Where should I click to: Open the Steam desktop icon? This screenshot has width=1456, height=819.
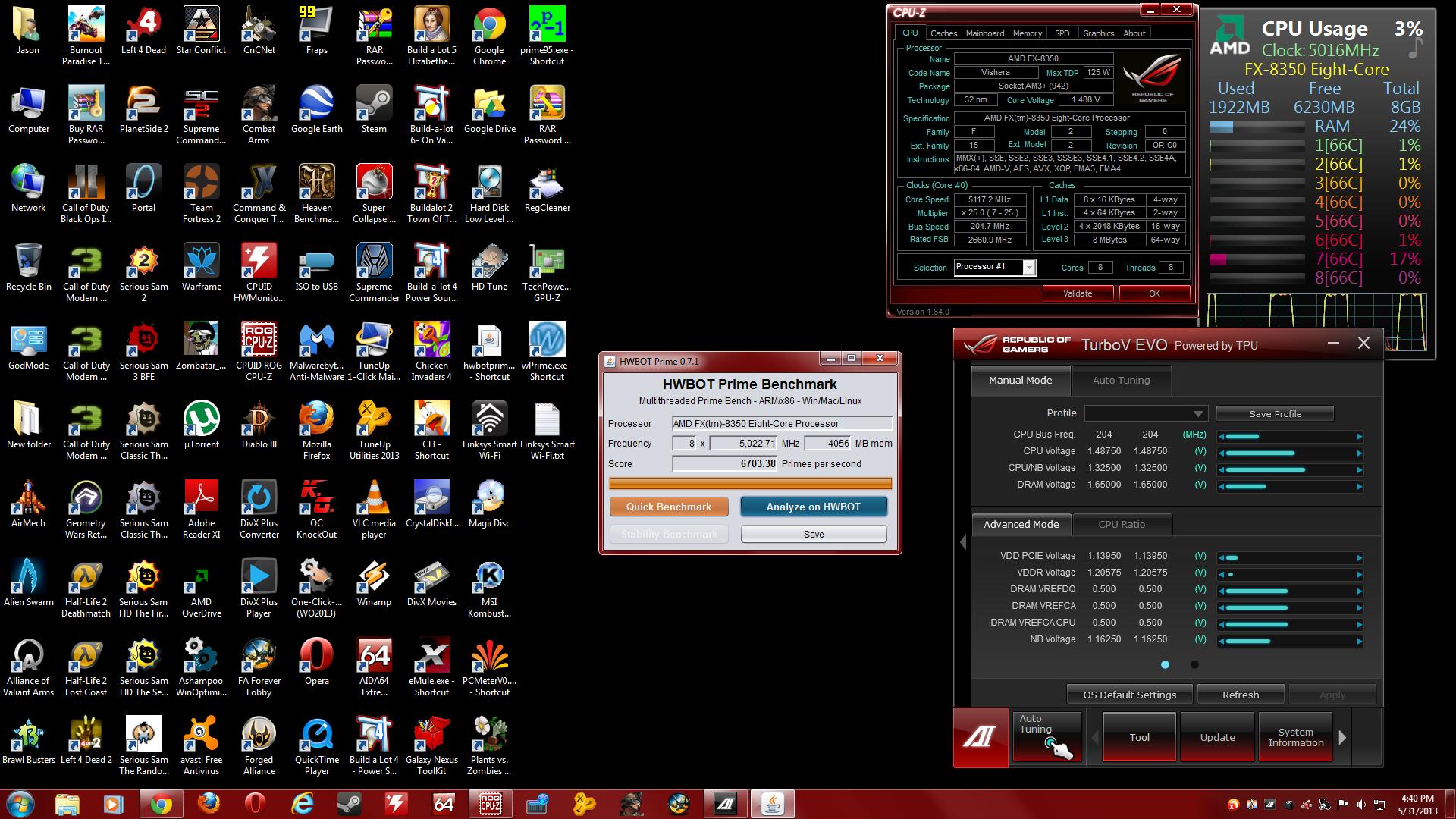pyautogui.click(x=374, y=108)
